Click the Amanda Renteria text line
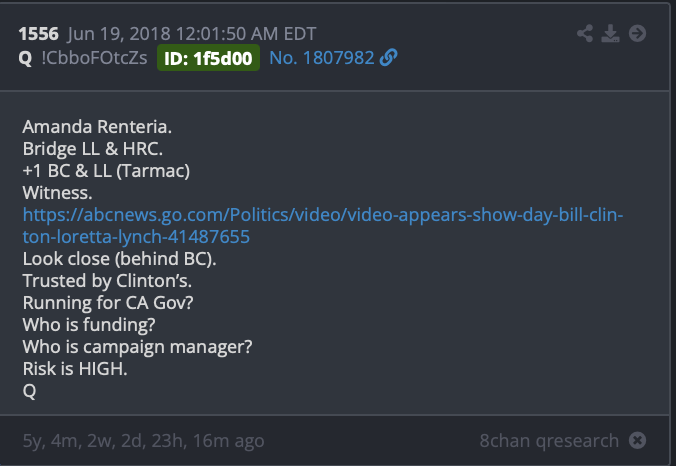Viewport: 676px width, 466px height. [x=97, y=127]
